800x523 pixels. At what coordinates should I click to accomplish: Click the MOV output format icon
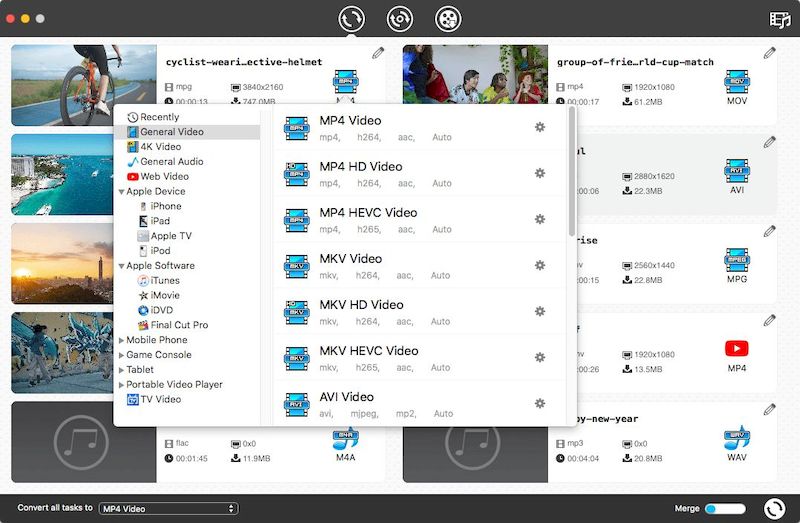[737, 82]
